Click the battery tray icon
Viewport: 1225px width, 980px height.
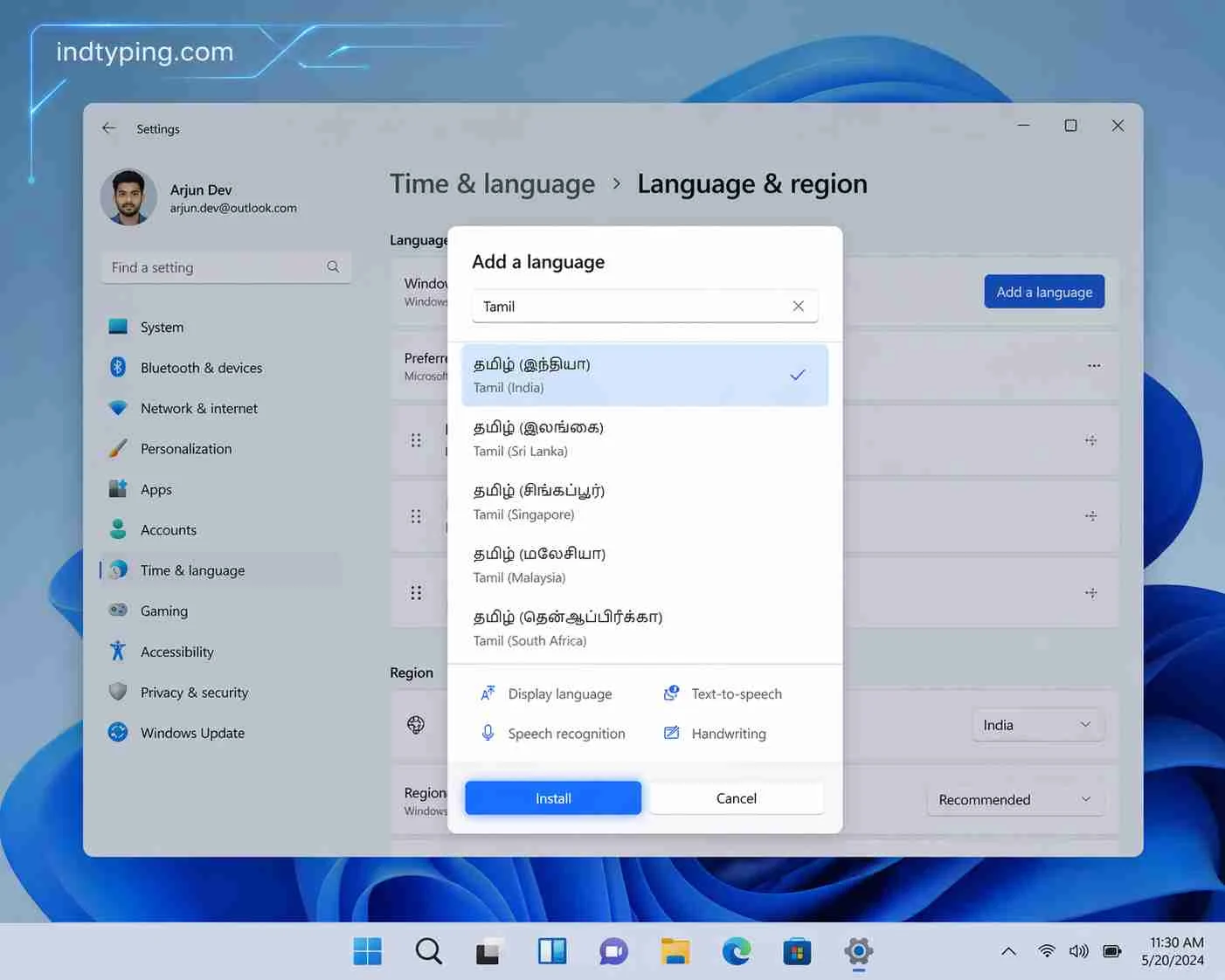[1112, 951]
